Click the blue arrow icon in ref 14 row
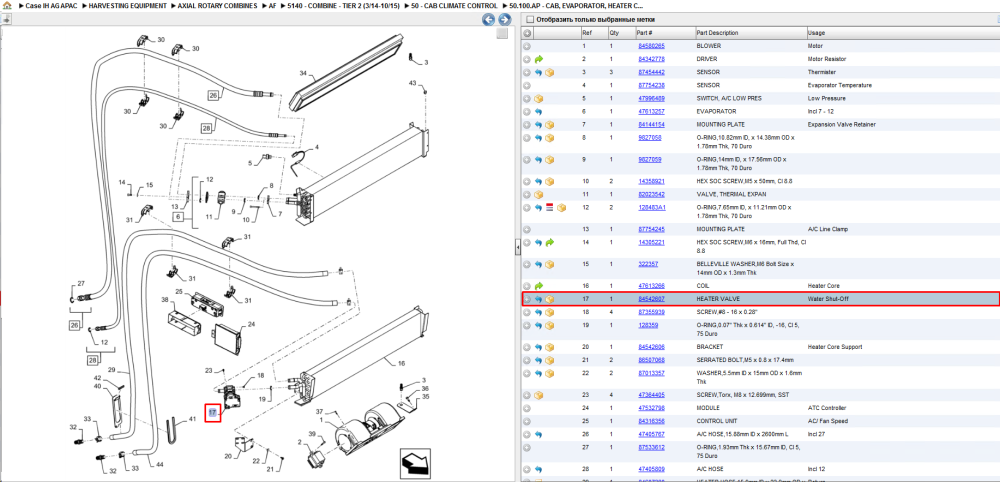Viewport: 1000px width, 482px height. click(x=539, y=243)
